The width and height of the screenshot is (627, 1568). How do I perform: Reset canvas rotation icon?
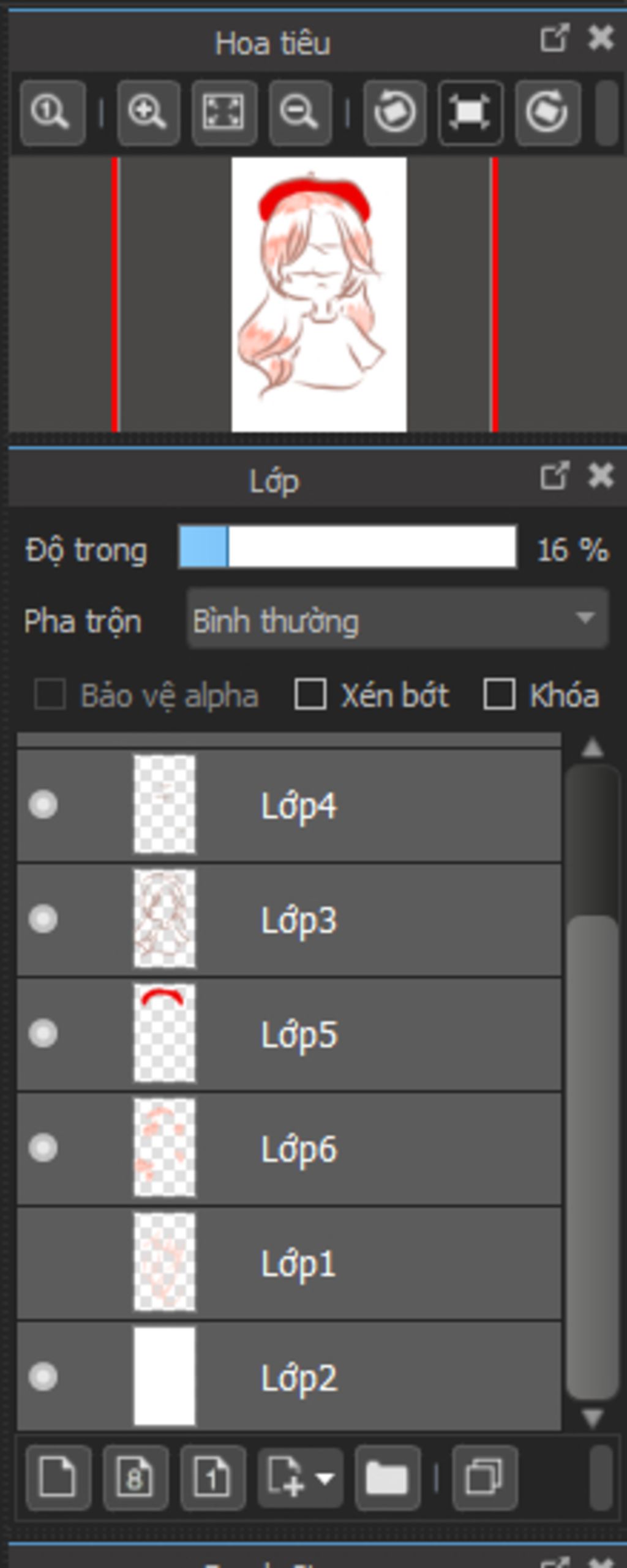pyautogui.click(x=470, y=113)
